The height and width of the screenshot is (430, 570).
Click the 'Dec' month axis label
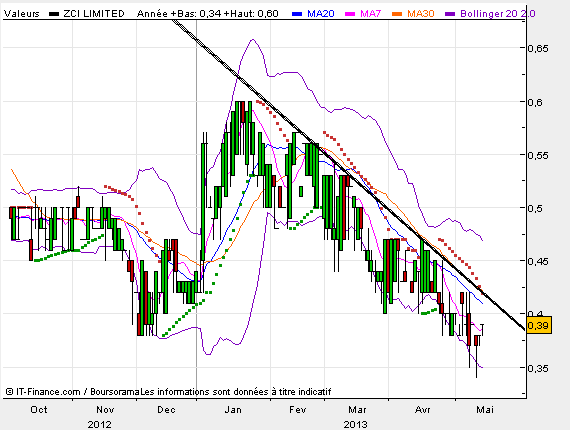[166, 410]
